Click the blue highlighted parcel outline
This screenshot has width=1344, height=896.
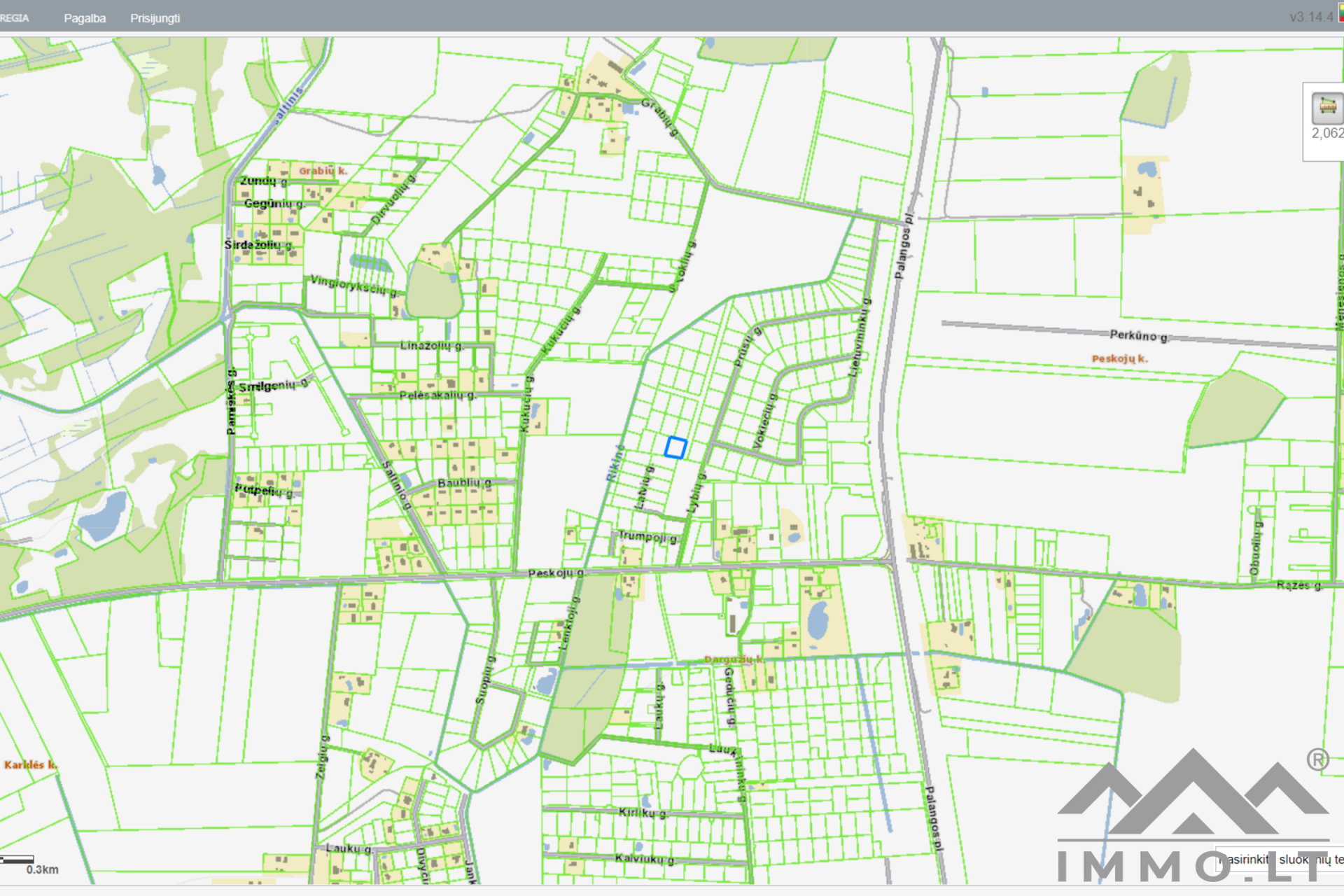(x=675, y=447)
